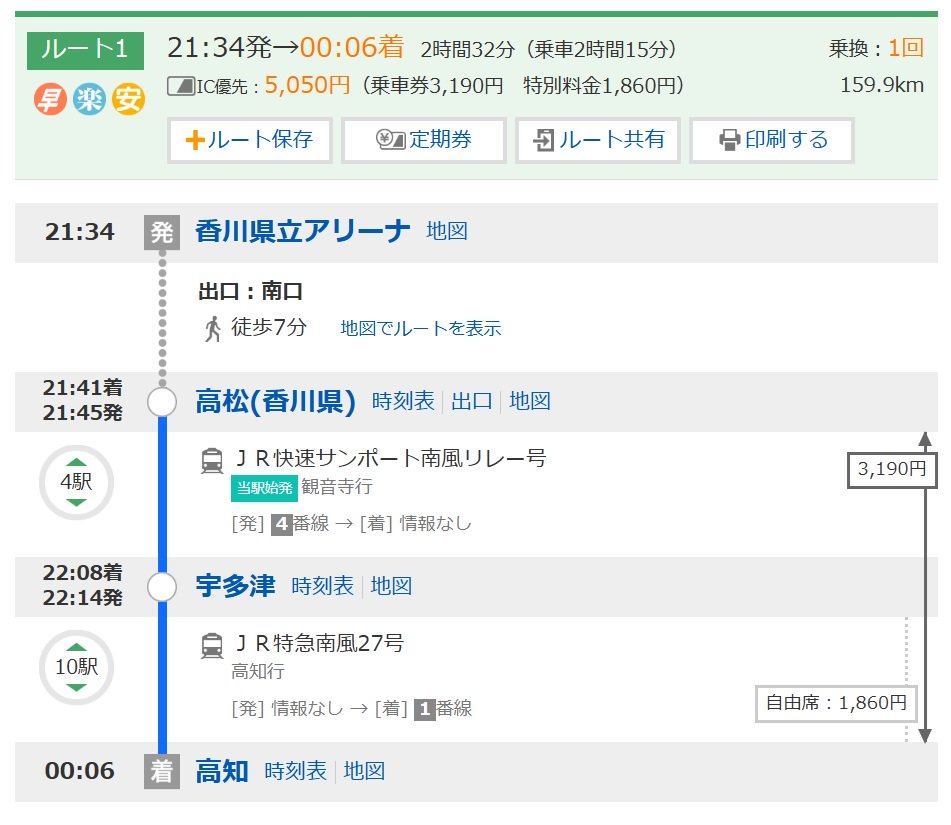Click the 当駅始発 green tag
951x825 pixels.
click(x=264, y=488)
